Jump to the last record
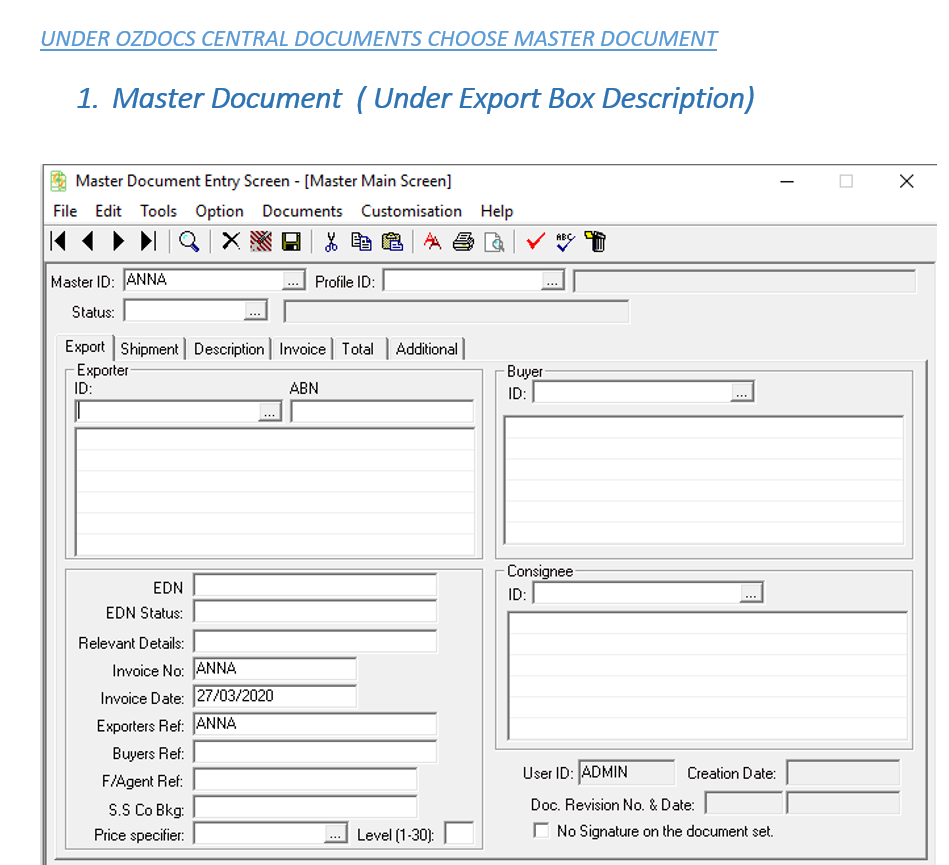 pos(148,242)
